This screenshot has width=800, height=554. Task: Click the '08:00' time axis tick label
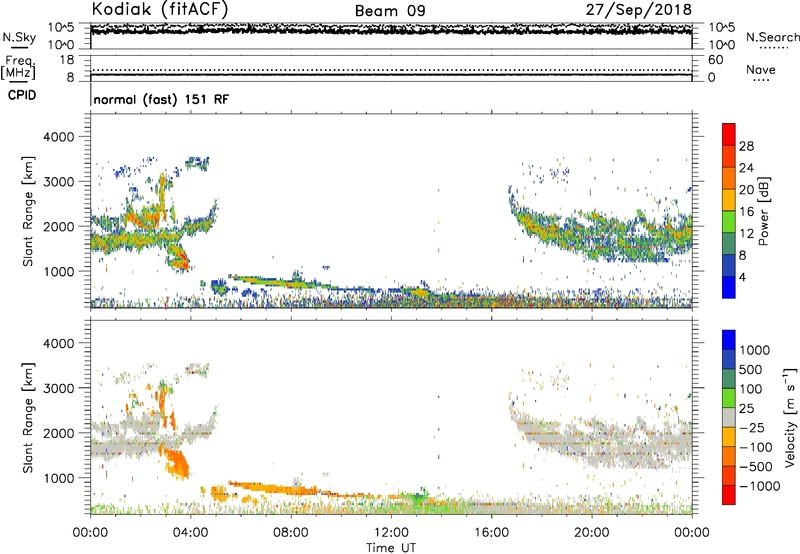(x=291, y=533)
